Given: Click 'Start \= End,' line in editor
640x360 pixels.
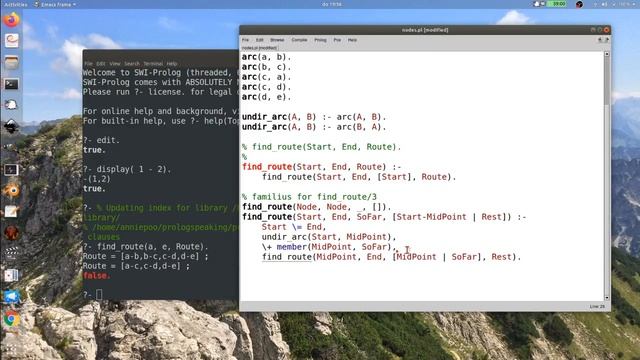Looking at the screenshot, I should [294, 227].
